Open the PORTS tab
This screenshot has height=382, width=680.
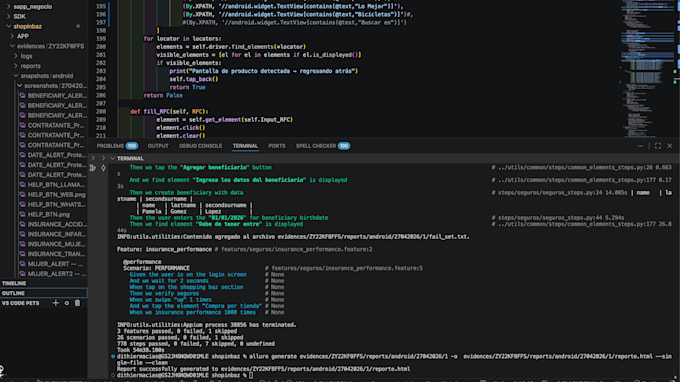pyautogui.click(x=277, y=146)
